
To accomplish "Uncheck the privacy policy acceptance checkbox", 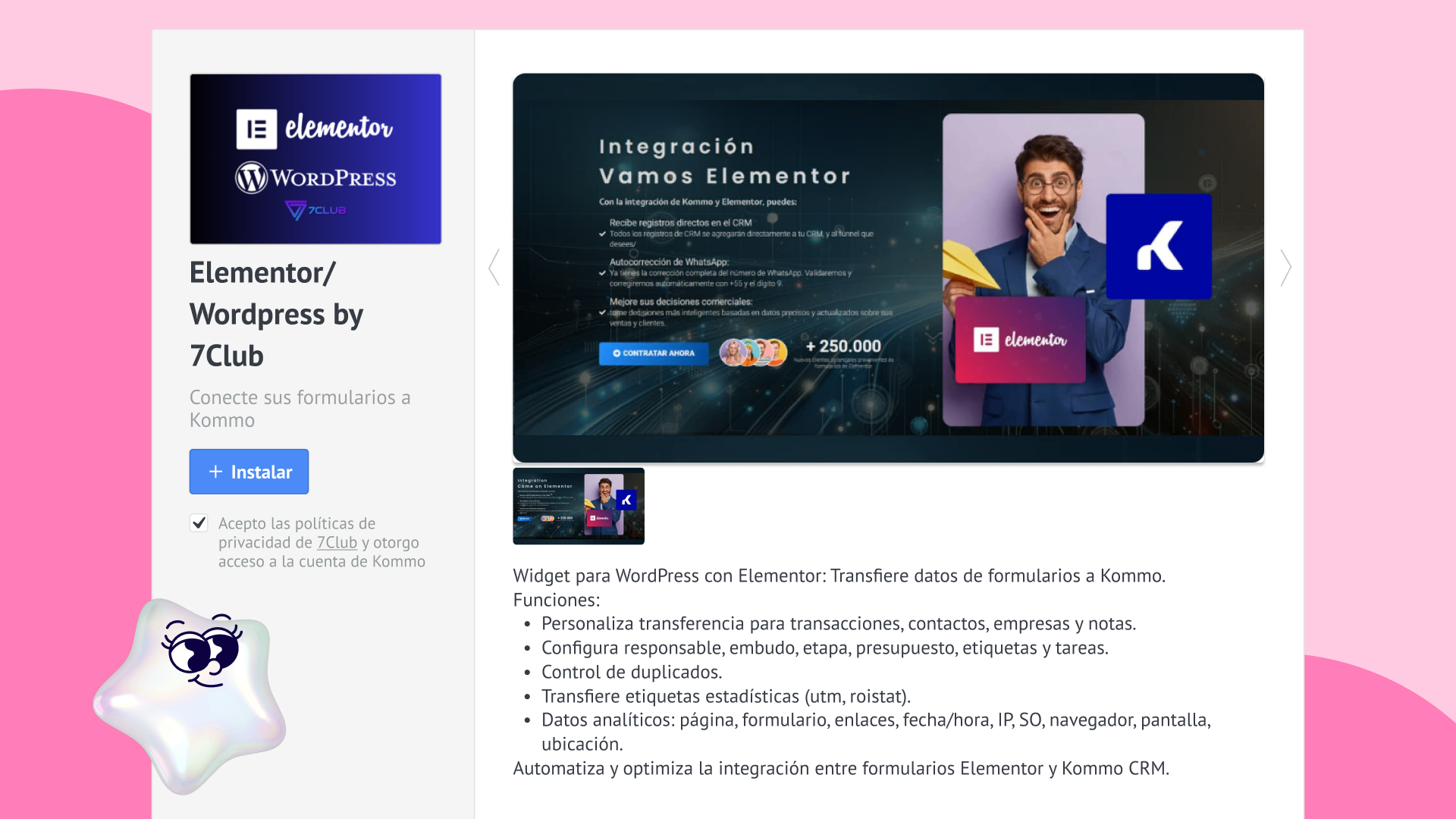I will coord(199,523).
